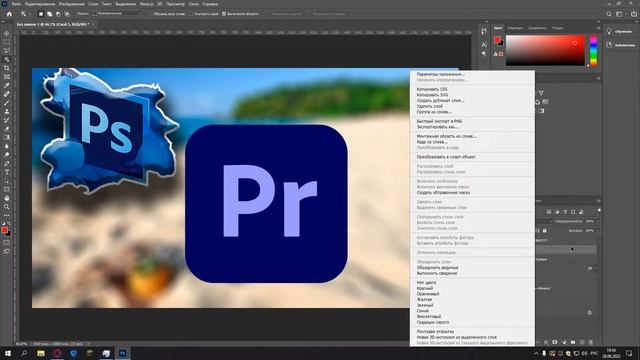Choose the Add to selection mode icon
The width and height of the screenshot is (640, 360).
click(x=49, y=14)
